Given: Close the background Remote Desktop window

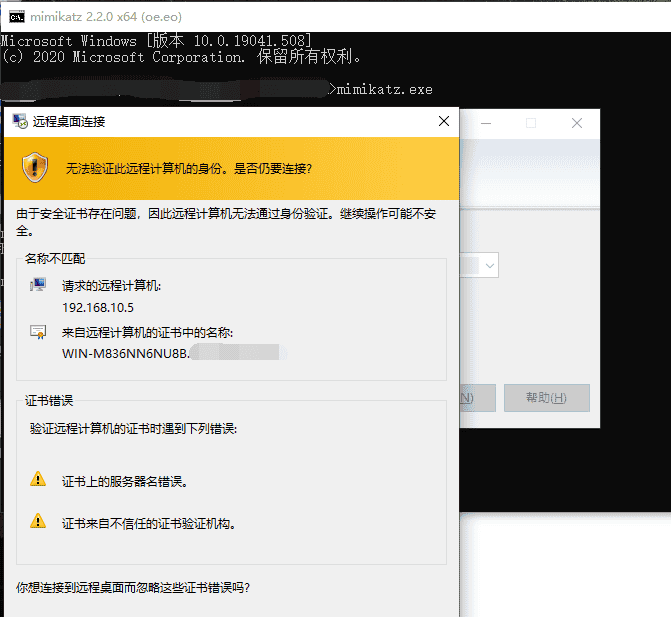Looking at the screenshot, I should point(577,124).
